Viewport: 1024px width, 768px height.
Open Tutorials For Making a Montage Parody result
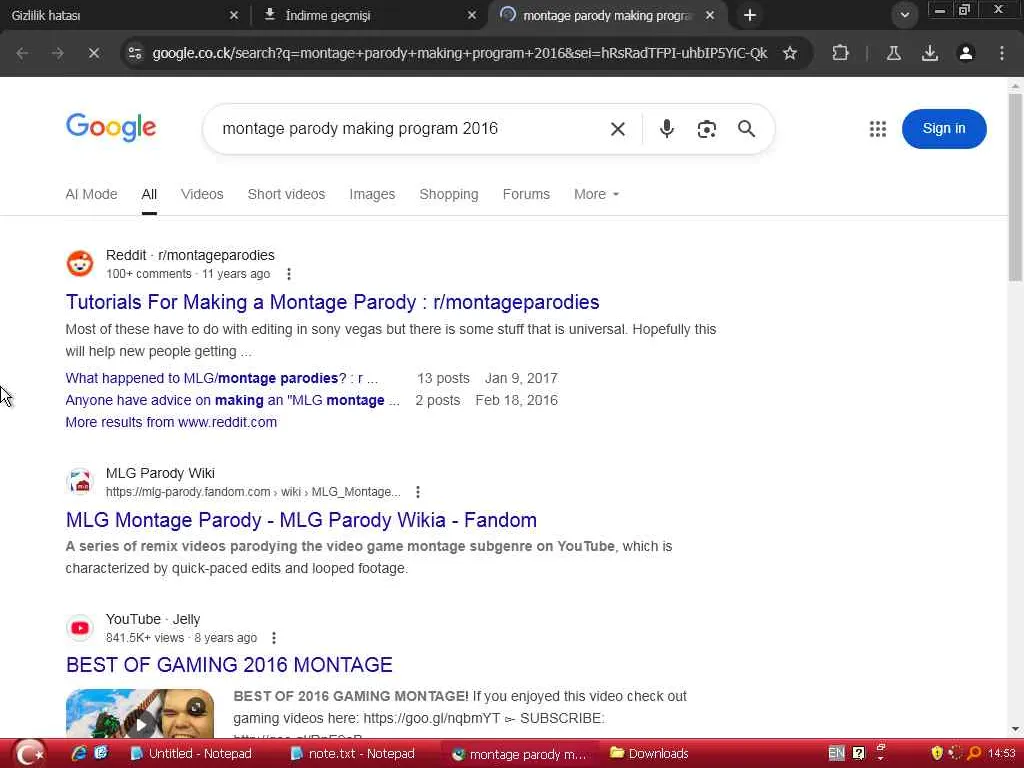pyautogui.click(x=332, y=302)
